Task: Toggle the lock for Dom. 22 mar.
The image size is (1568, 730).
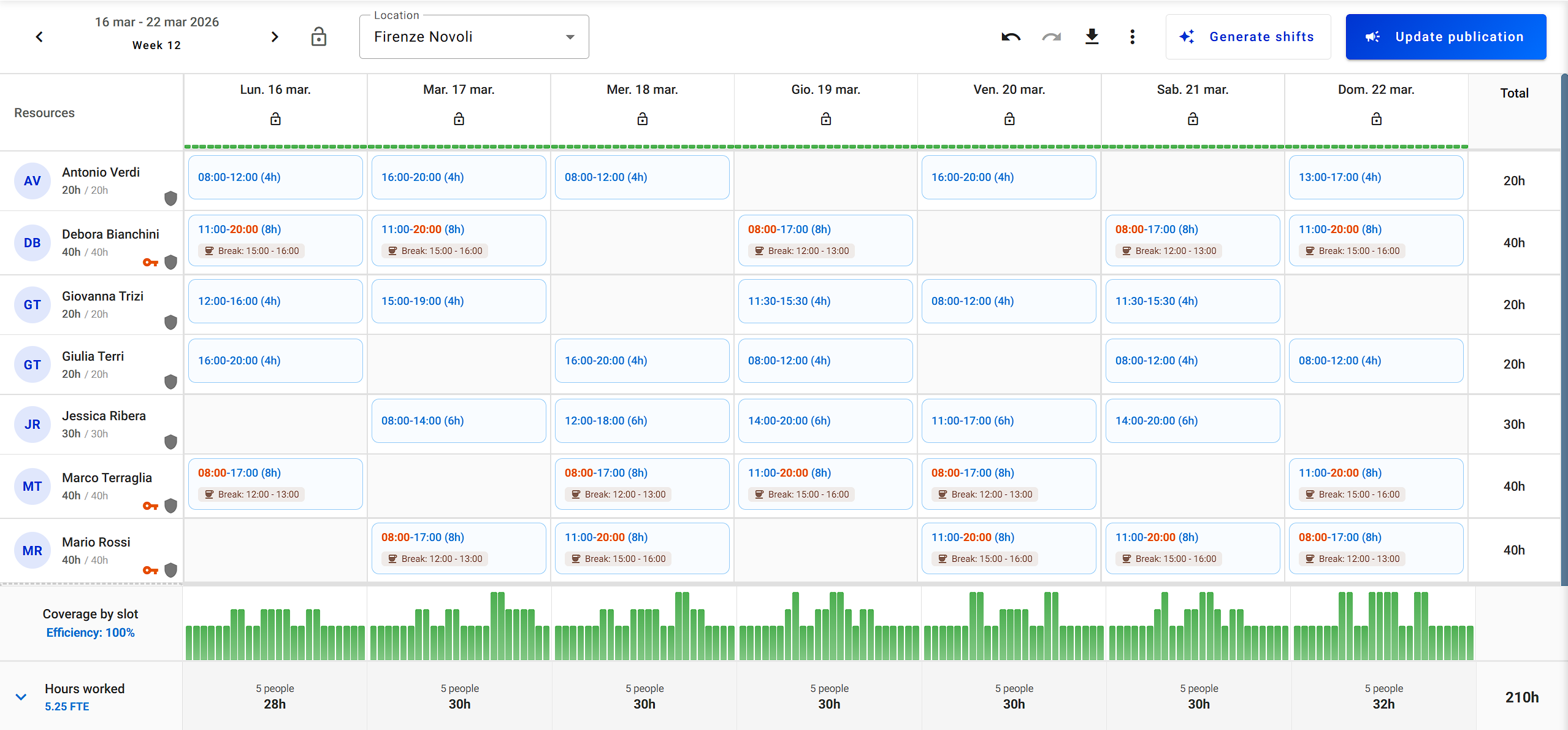Action: tap(1376, 119)
